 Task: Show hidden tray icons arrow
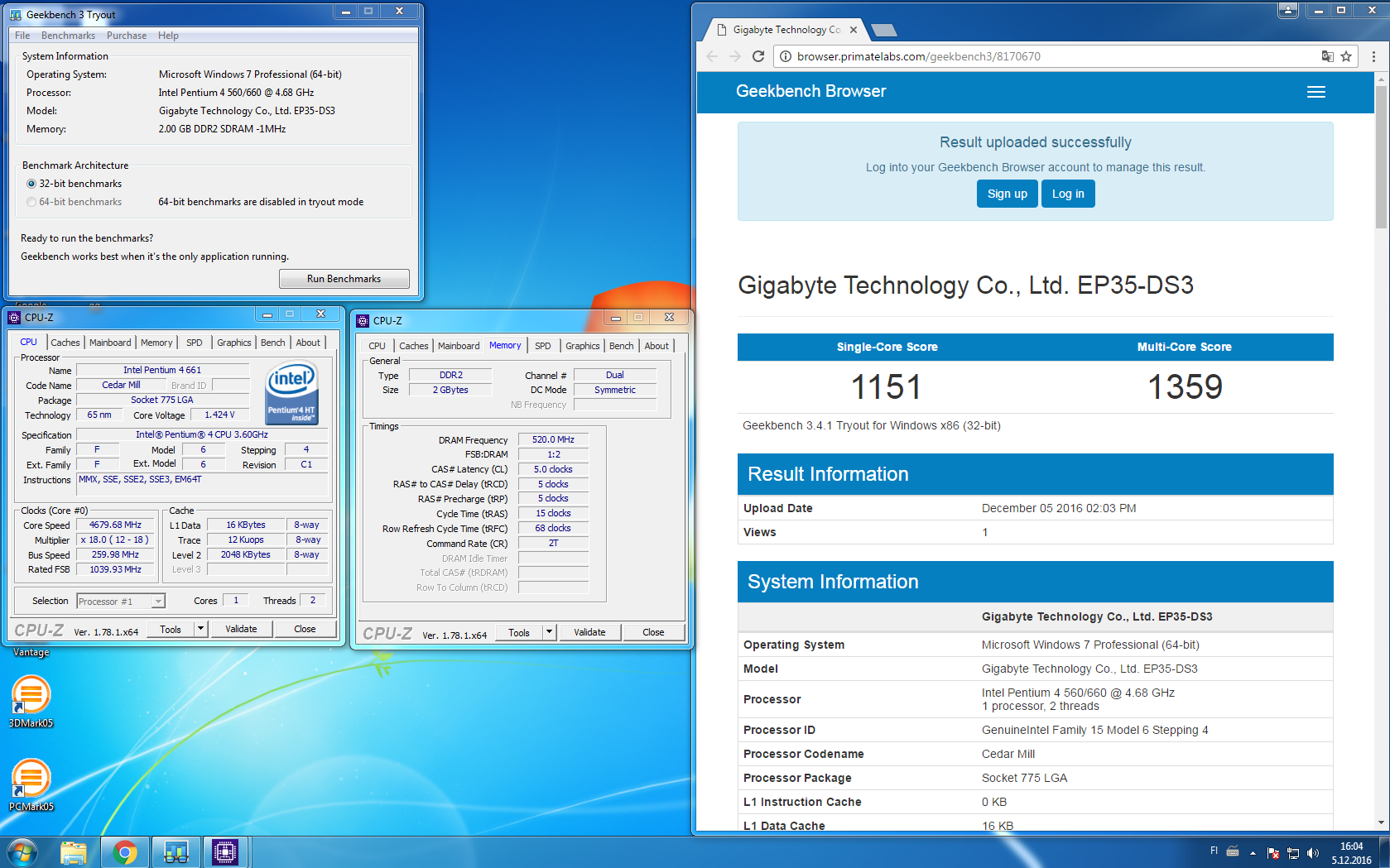(1253, 853)
